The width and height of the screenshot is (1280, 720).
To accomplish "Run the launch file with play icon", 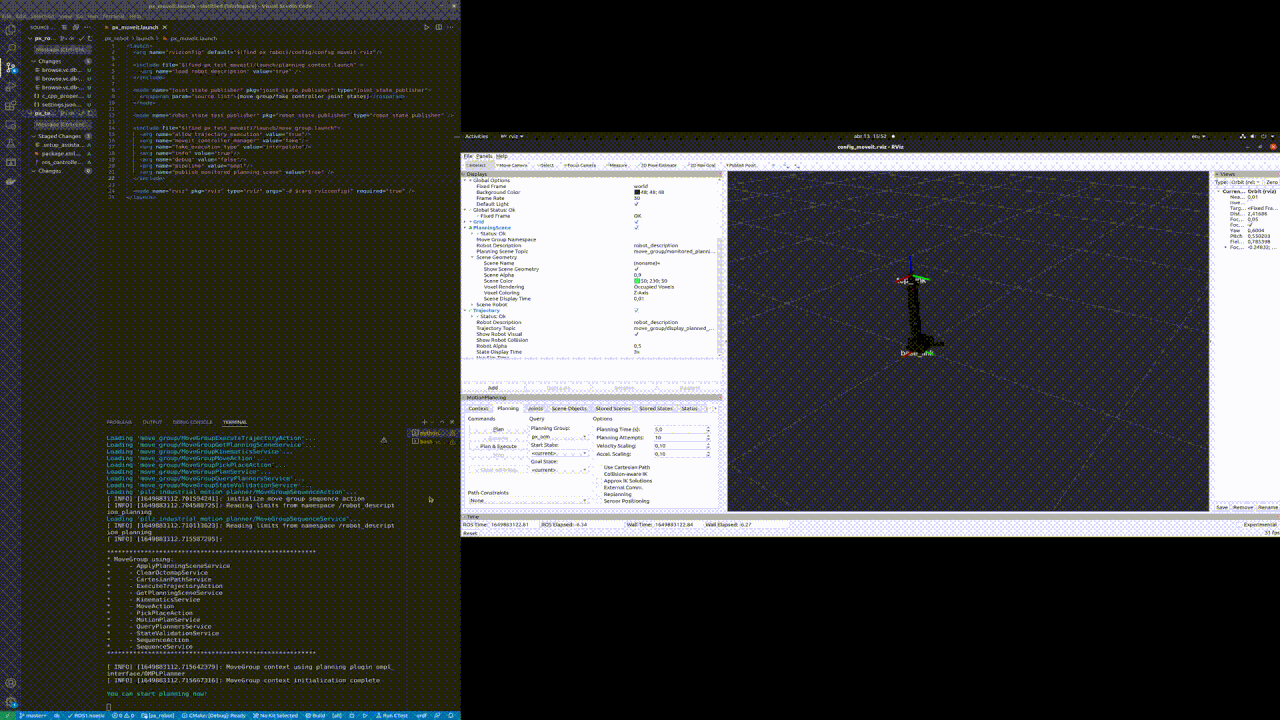I will click(427, 27).
